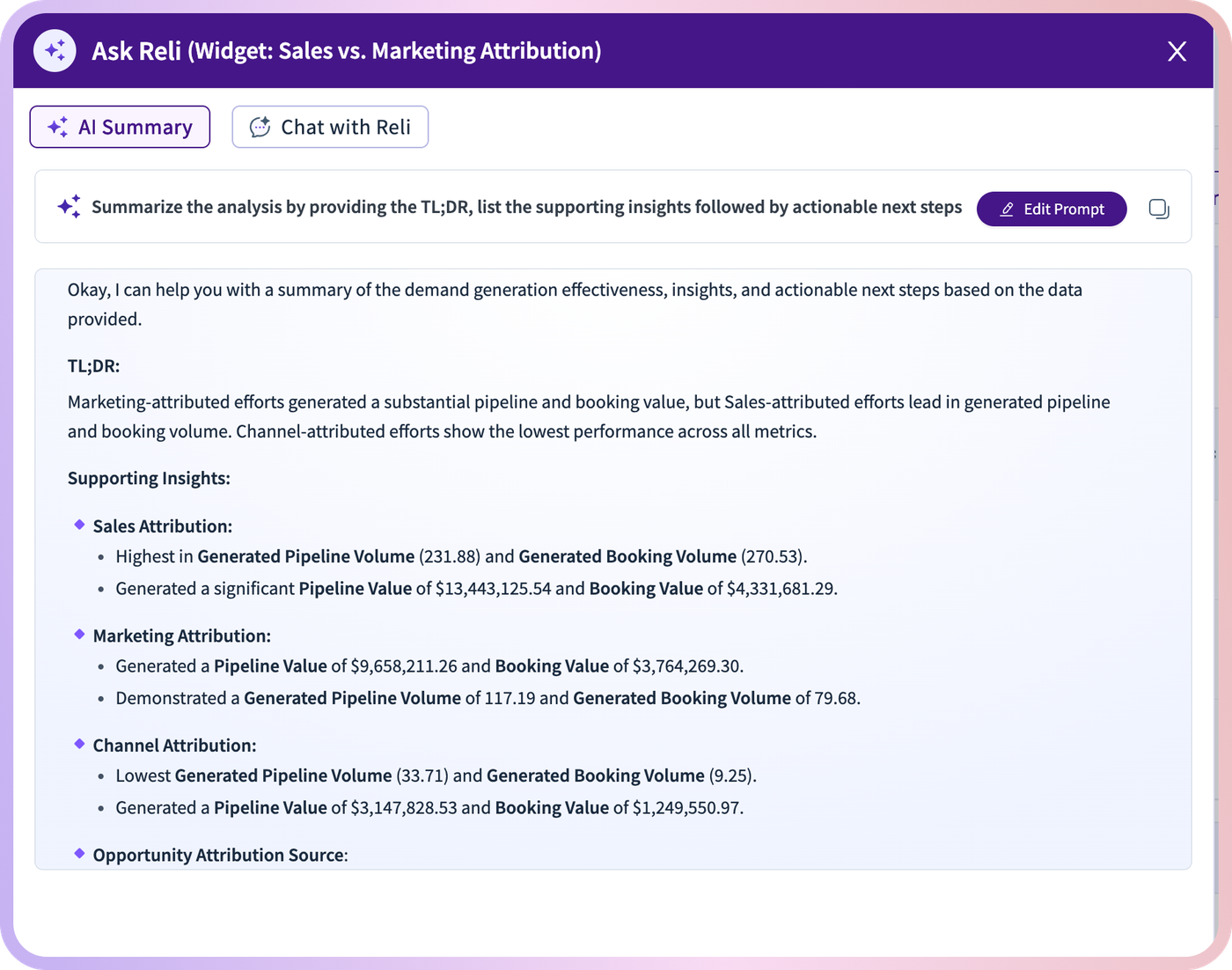Click the Opportunity Attribution Source heading
The height and width of the screenshot is (970, 1232).
point(220,856)
